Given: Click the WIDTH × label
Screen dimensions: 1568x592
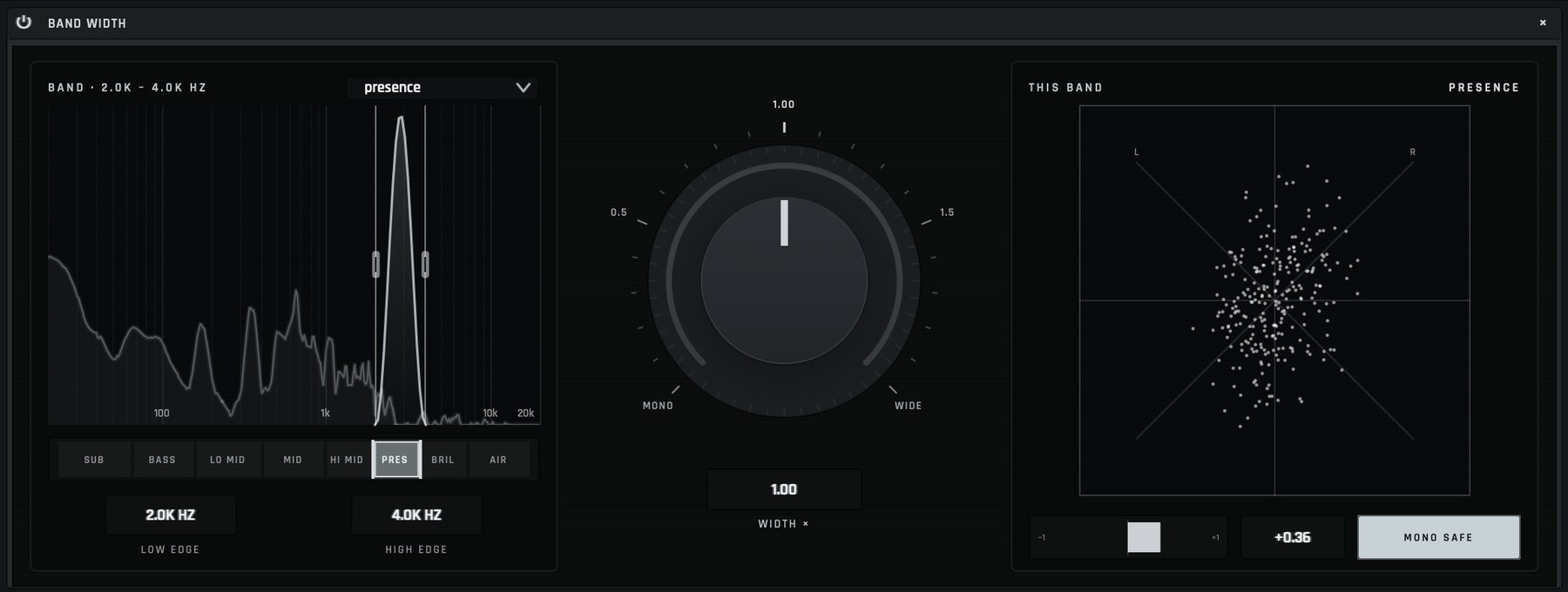Looking at the screenshot, I should [783, 524].
